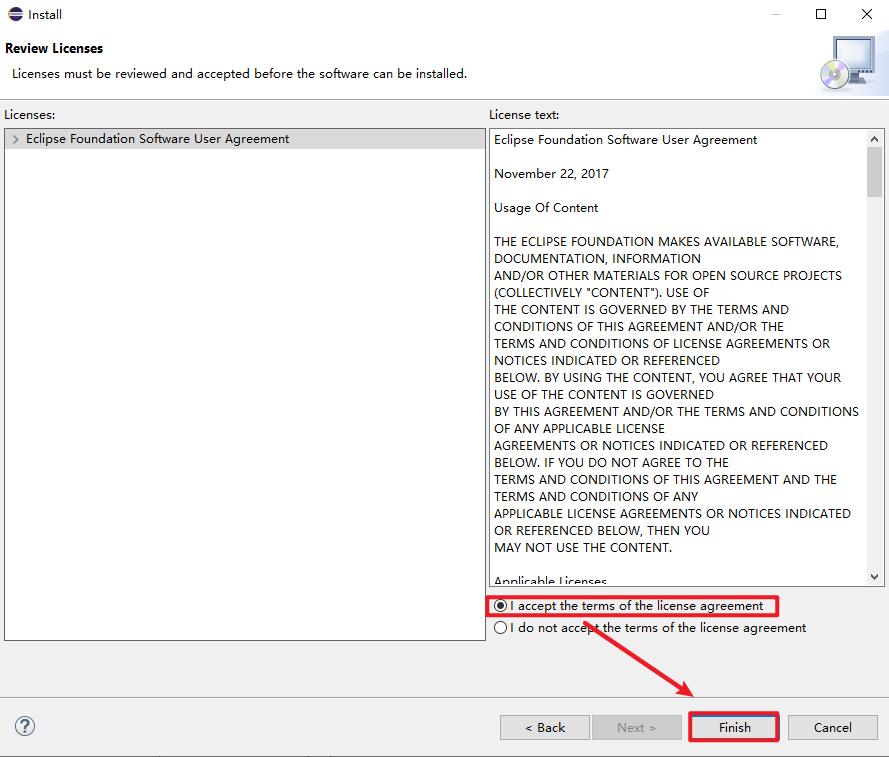Screen dimensions: 889x757
Task: Go to previous page with Back button
Action: [545, 727]
